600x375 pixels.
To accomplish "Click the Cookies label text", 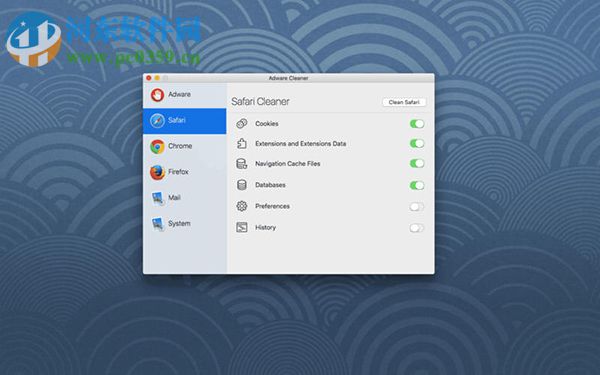I will [267, 124].
